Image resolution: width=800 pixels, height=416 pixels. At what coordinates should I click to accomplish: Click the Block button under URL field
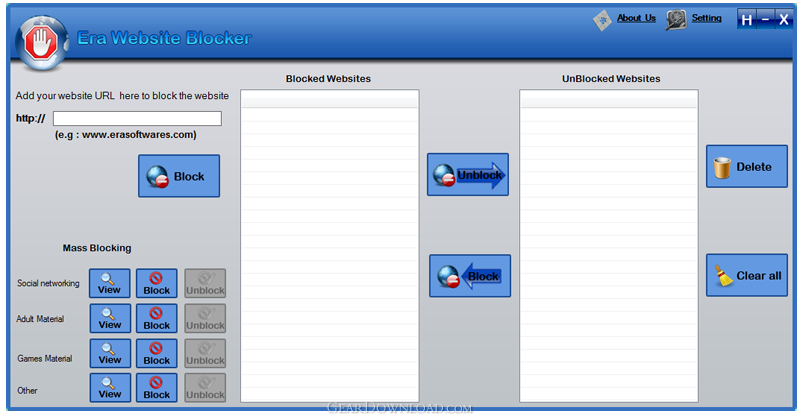179,176
